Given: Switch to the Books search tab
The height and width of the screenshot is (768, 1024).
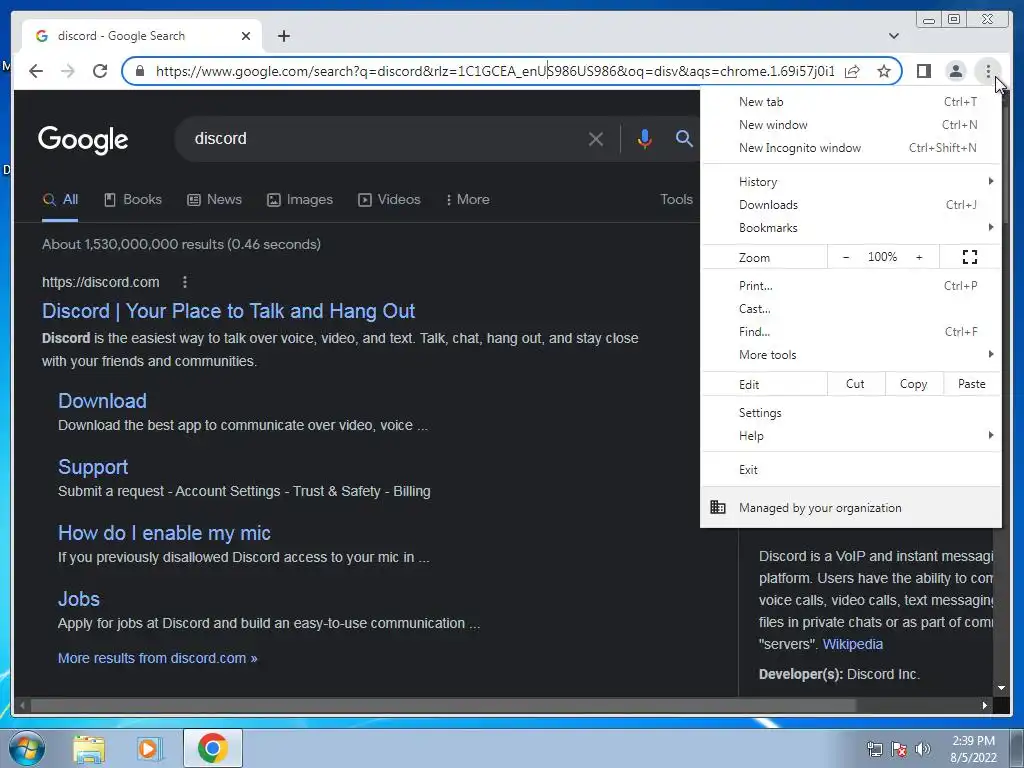Looking at the screenshot, I should point(133,200).
